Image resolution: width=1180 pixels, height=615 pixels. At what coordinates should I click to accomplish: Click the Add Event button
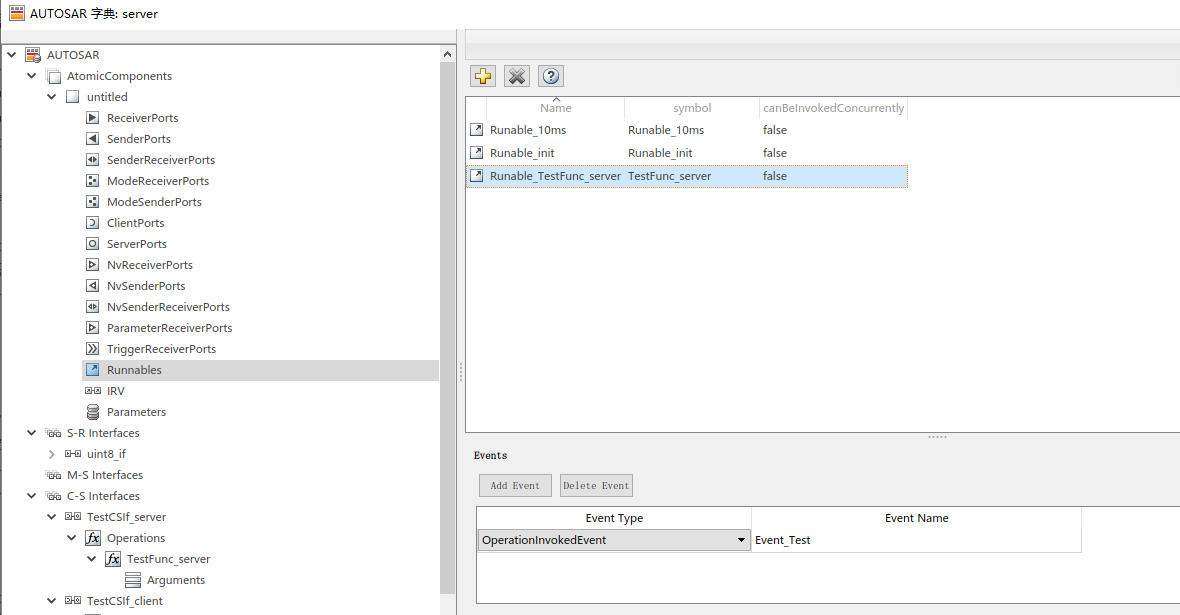514,485
